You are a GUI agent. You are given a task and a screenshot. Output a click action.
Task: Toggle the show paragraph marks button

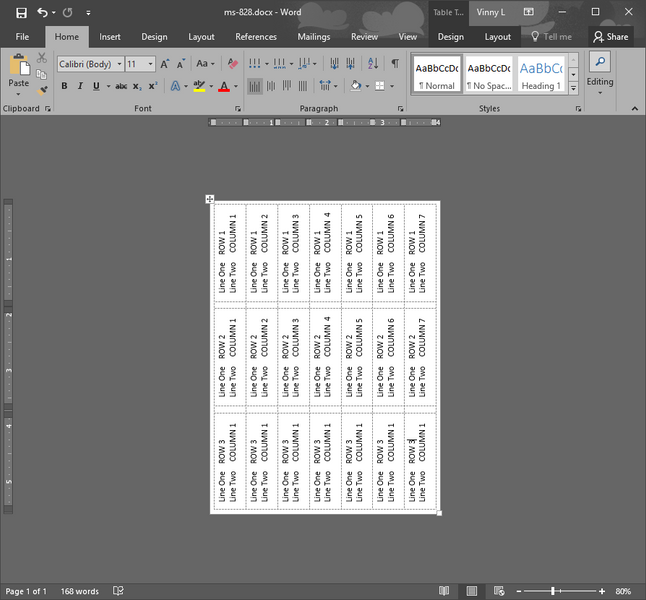pos(394,64)
